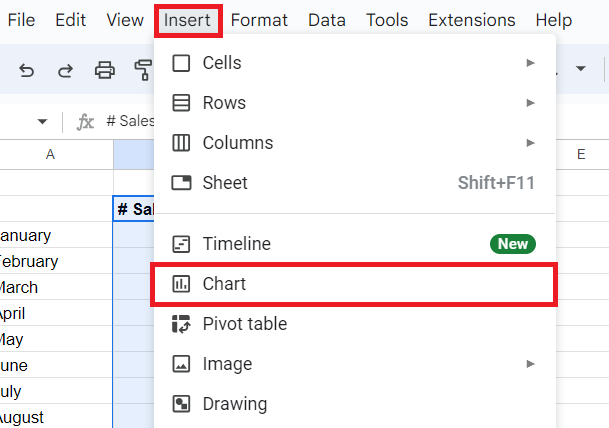Select the Paint format roller icon

(143, 70)
